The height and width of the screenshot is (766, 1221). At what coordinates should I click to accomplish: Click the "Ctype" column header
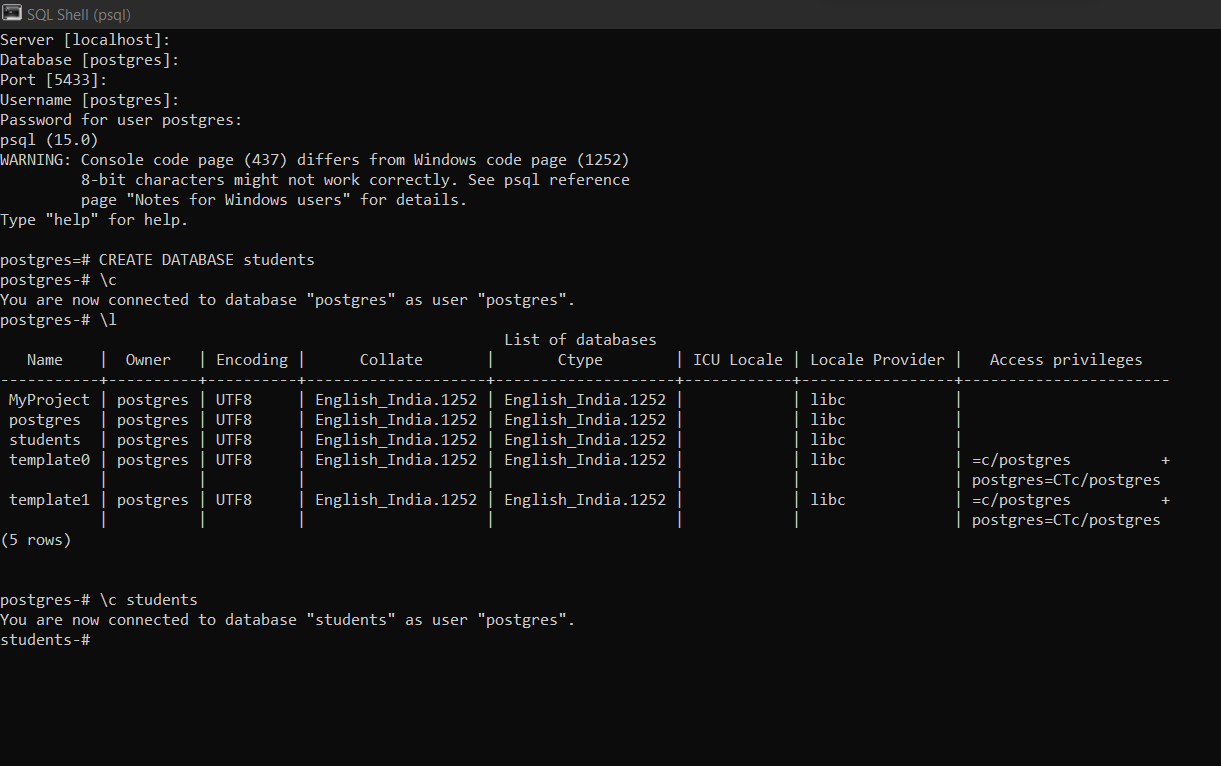coord(580,360)
